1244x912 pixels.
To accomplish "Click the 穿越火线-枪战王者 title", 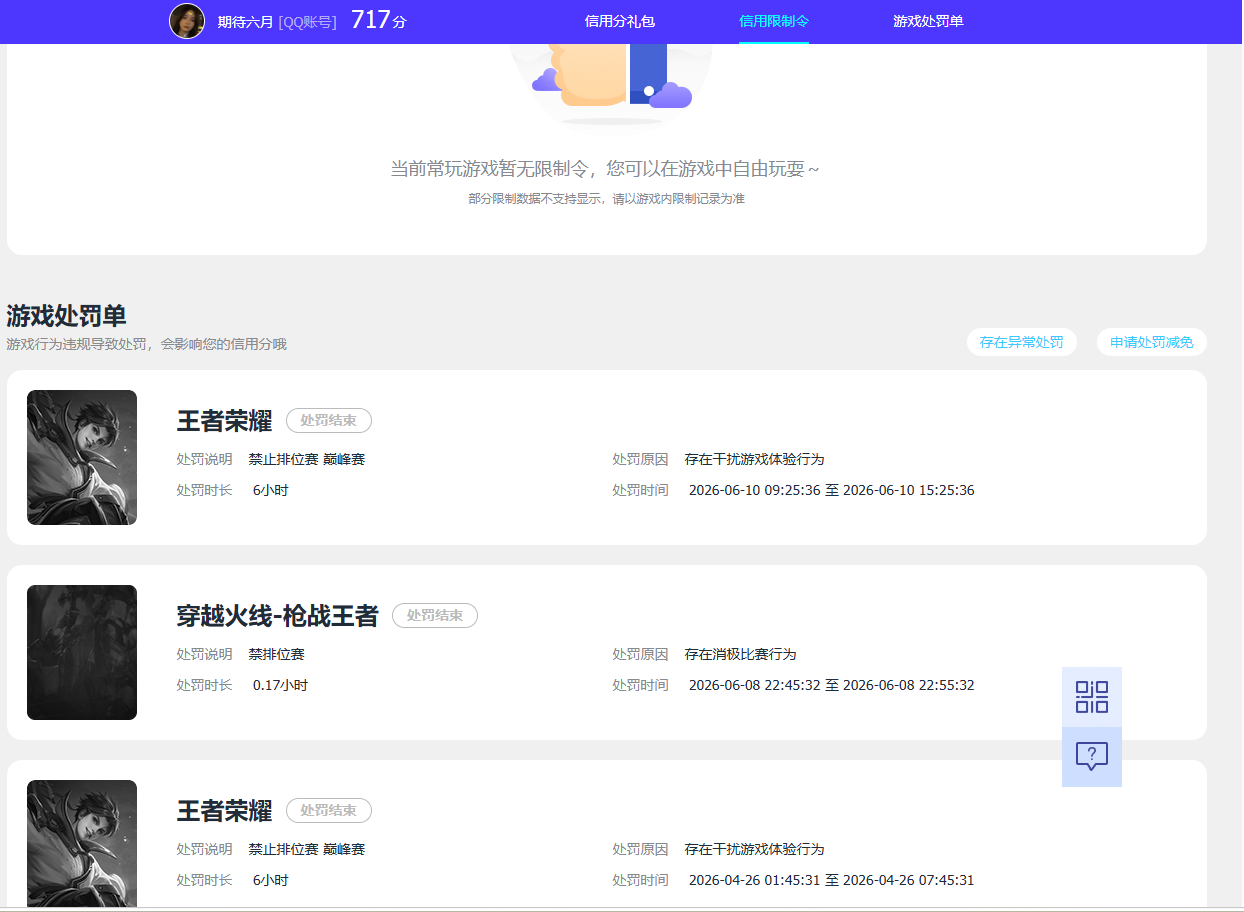I will [278, 616].
